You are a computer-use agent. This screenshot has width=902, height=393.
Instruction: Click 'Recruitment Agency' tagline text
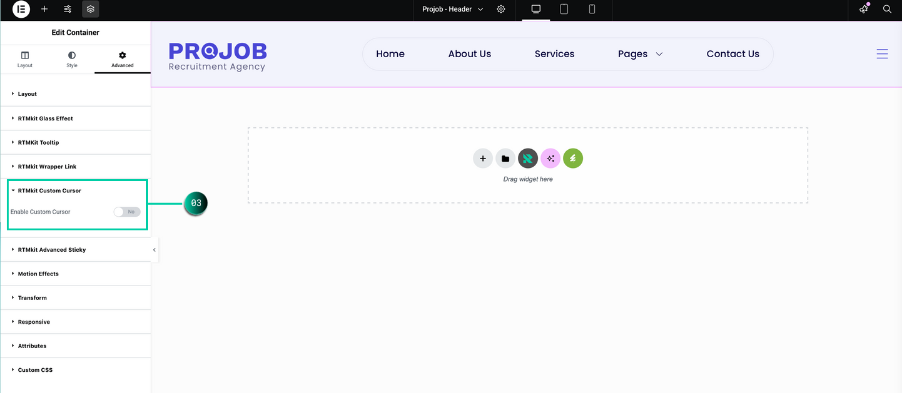click(217, 67)
